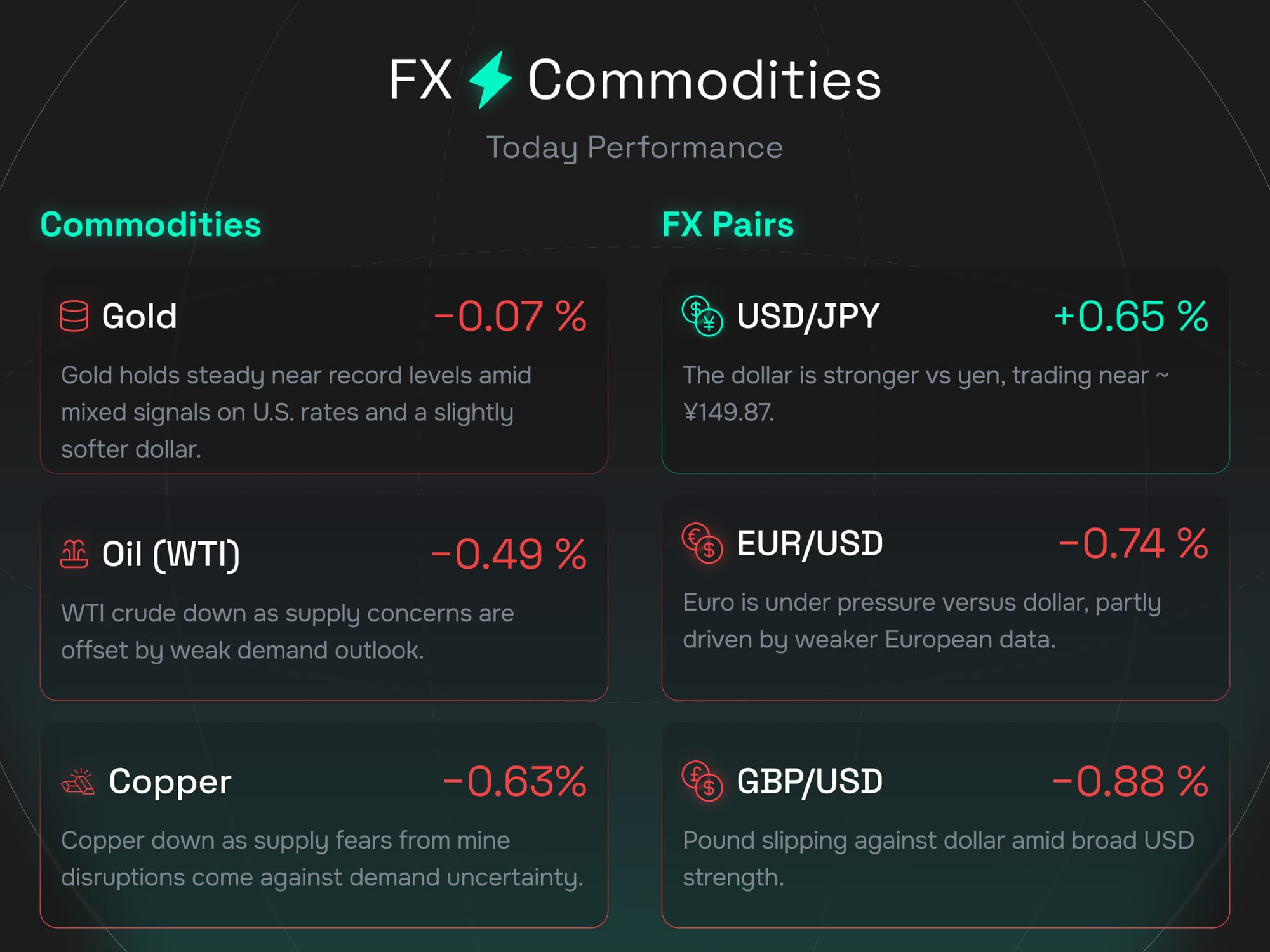Click the Today Performance subtitle
This screenshot has width=1270, height=952.
(x=634, y=147)
